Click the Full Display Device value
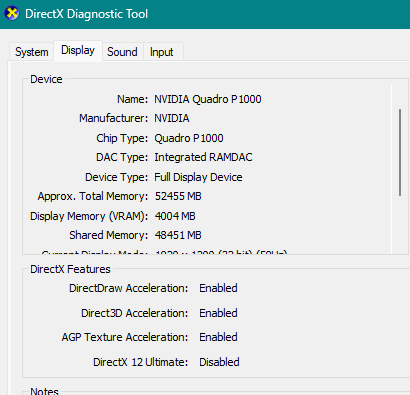The width and height of the screenshot is (410, 395). pos(198,177)
